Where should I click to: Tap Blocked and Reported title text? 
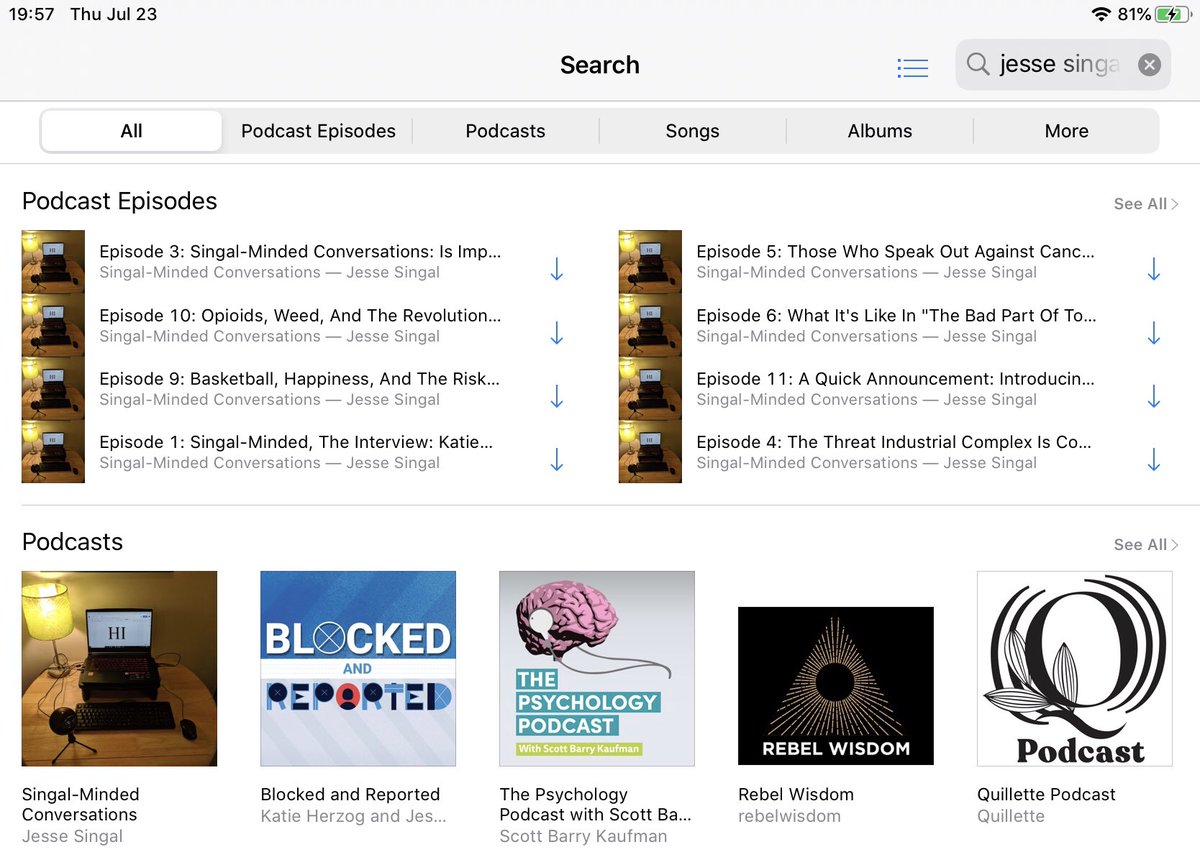[350, 795]
